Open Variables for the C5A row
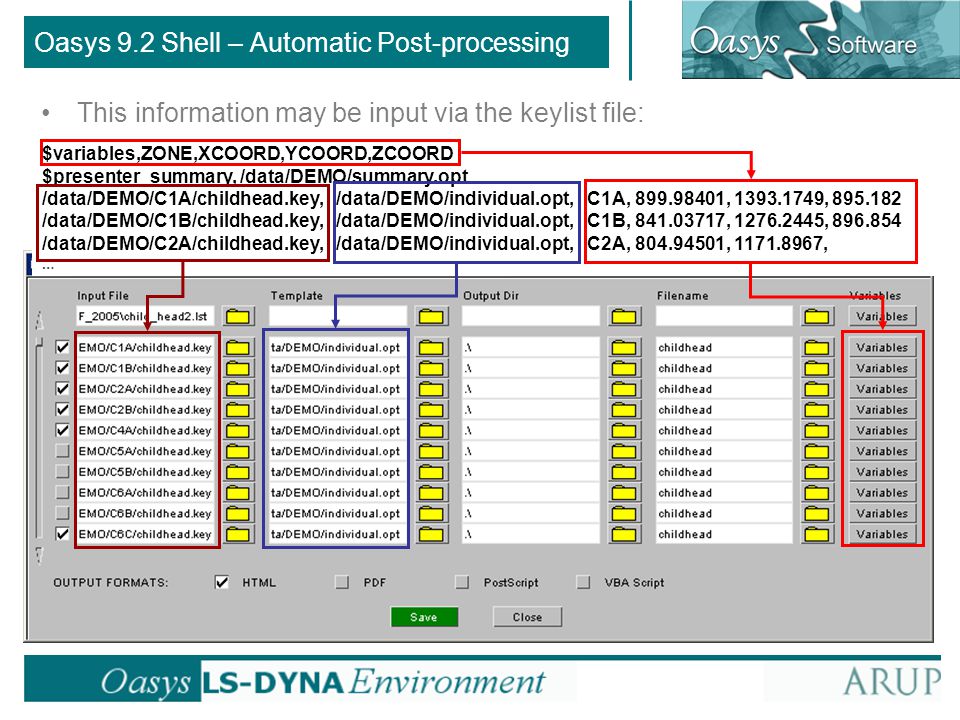The image size is (960, 720). [882, 452]
